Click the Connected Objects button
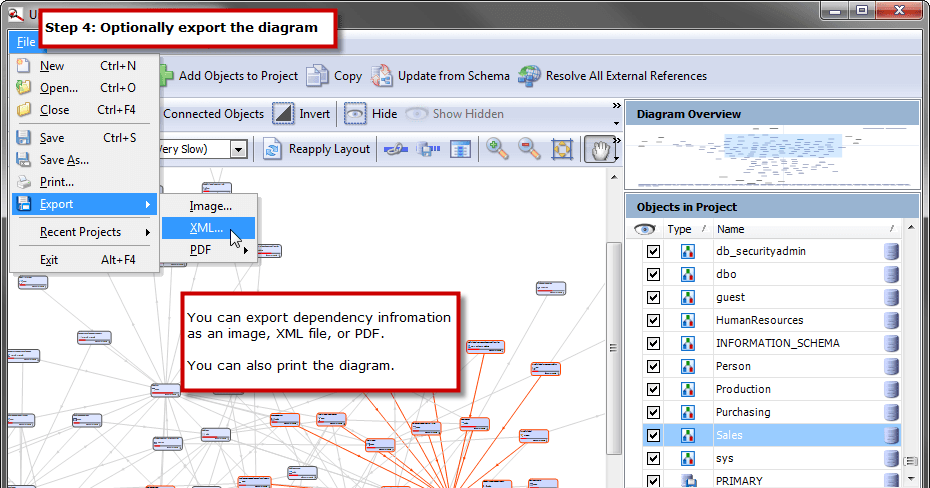 pyautogui.click(x=213, y=114)
